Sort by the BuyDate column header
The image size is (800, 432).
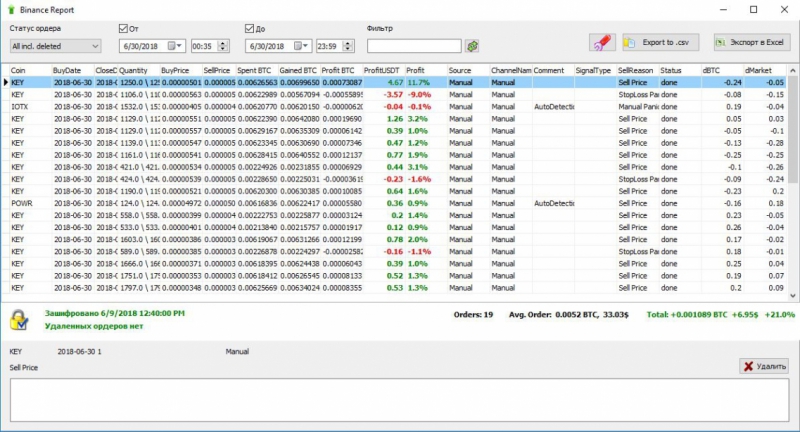[72, 70]
